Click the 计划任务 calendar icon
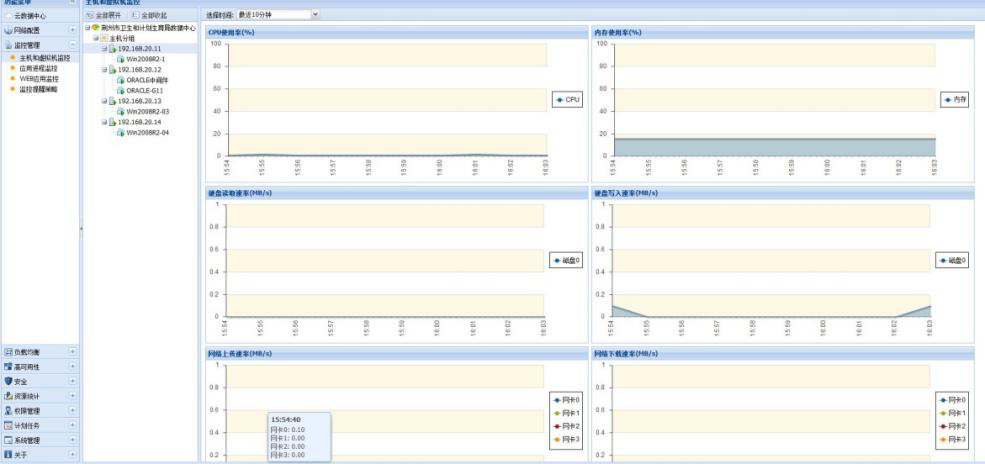The width and height of the screenshot is (985, 464). (8, 425)
